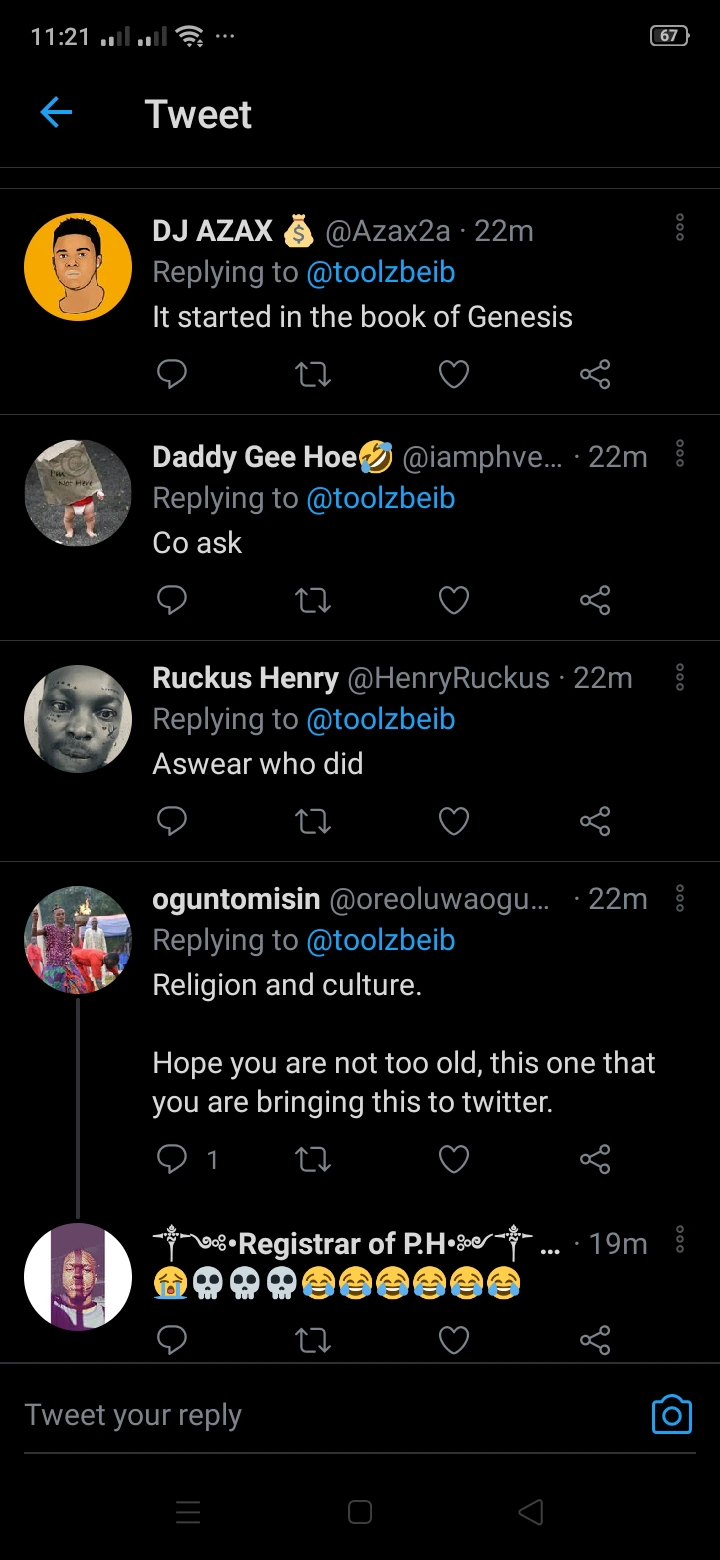
Task: Open more options on Ruckus Henry's tweet
Action: pyautogui.click(x=680, y=677)
